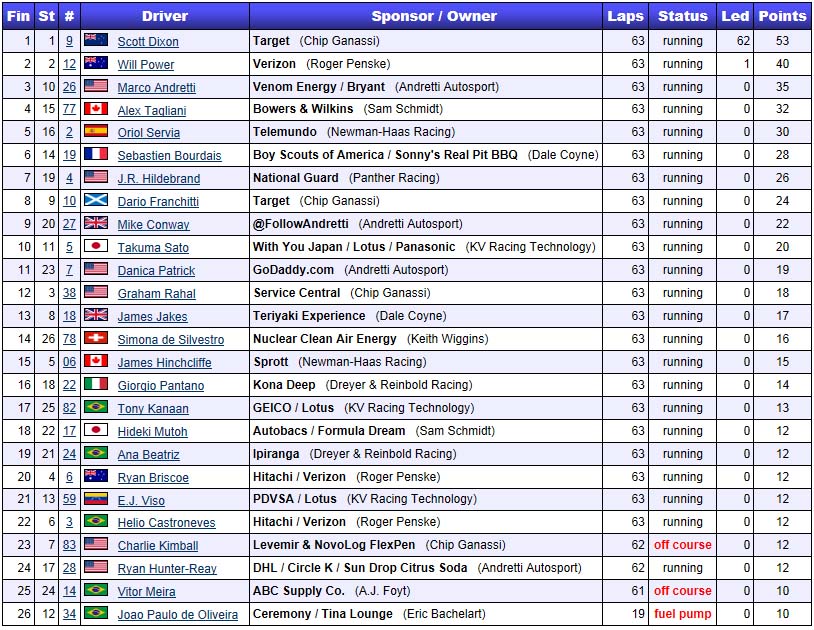Click car number 83 link for Charlie Kimball

(x=69, y=545)
